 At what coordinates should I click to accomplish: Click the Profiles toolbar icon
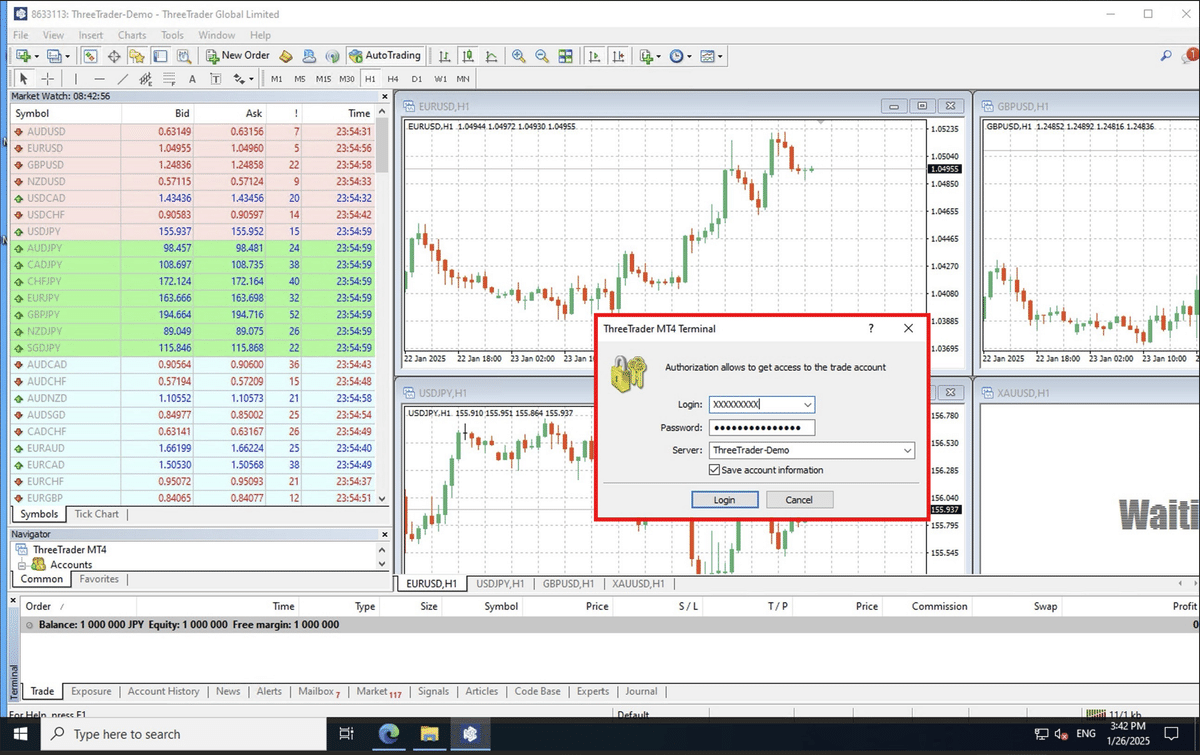[56, 56]
